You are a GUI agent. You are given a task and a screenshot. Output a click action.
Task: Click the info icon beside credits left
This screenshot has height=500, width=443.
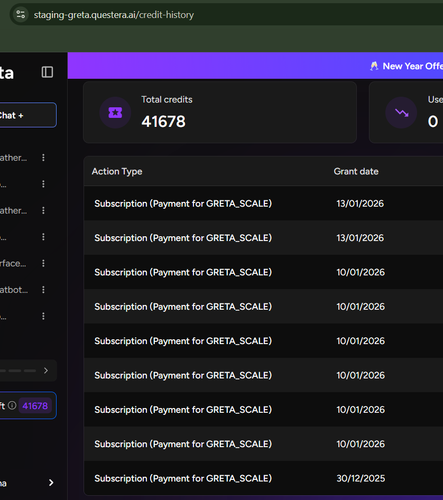point(12,405)
